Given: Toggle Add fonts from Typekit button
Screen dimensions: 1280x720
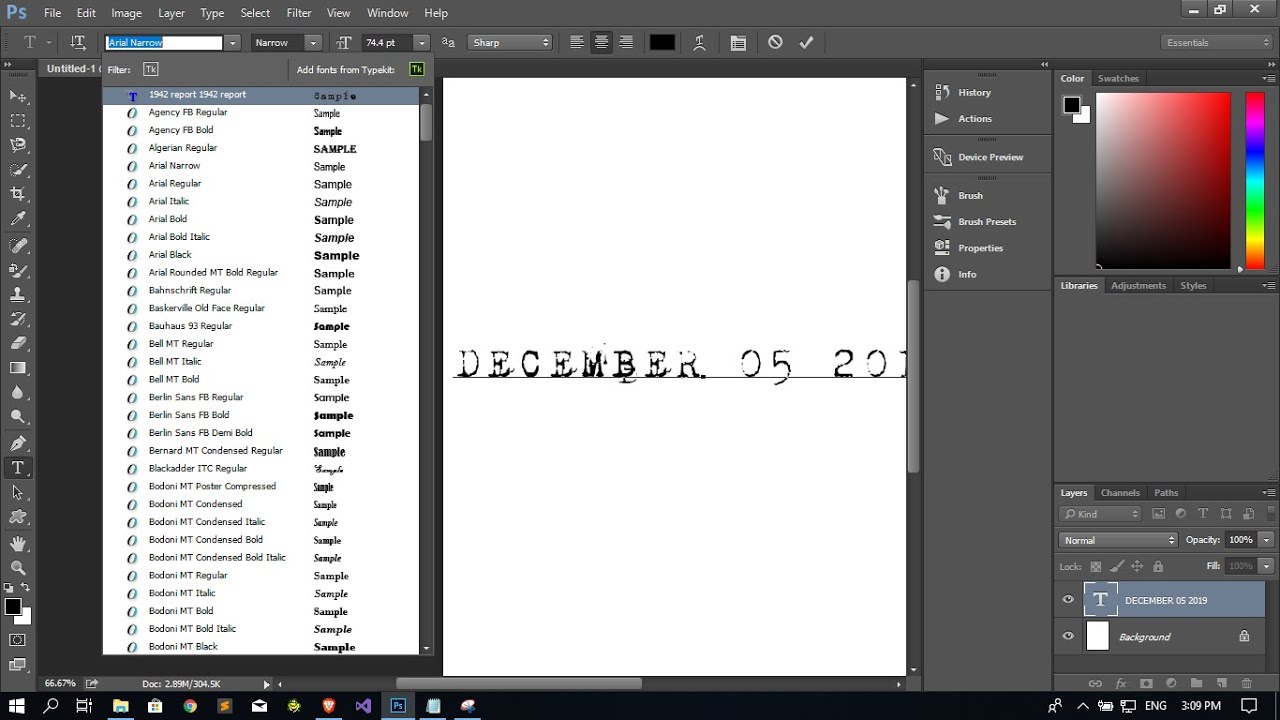Looking at the screenshot, I should tap(417, 69).
